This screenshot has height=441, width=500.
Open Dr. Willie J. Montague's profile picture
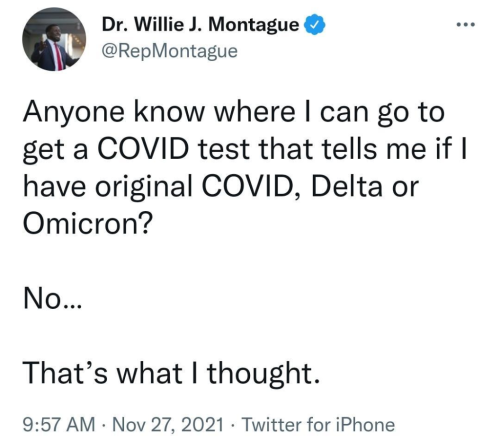point(54,39)
